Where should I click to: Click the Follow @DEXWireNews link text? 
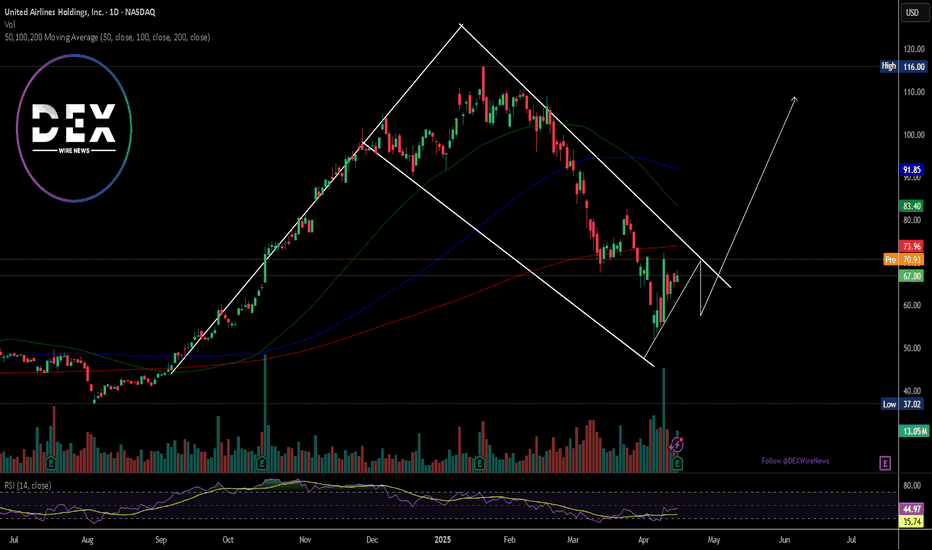[795, 461]
